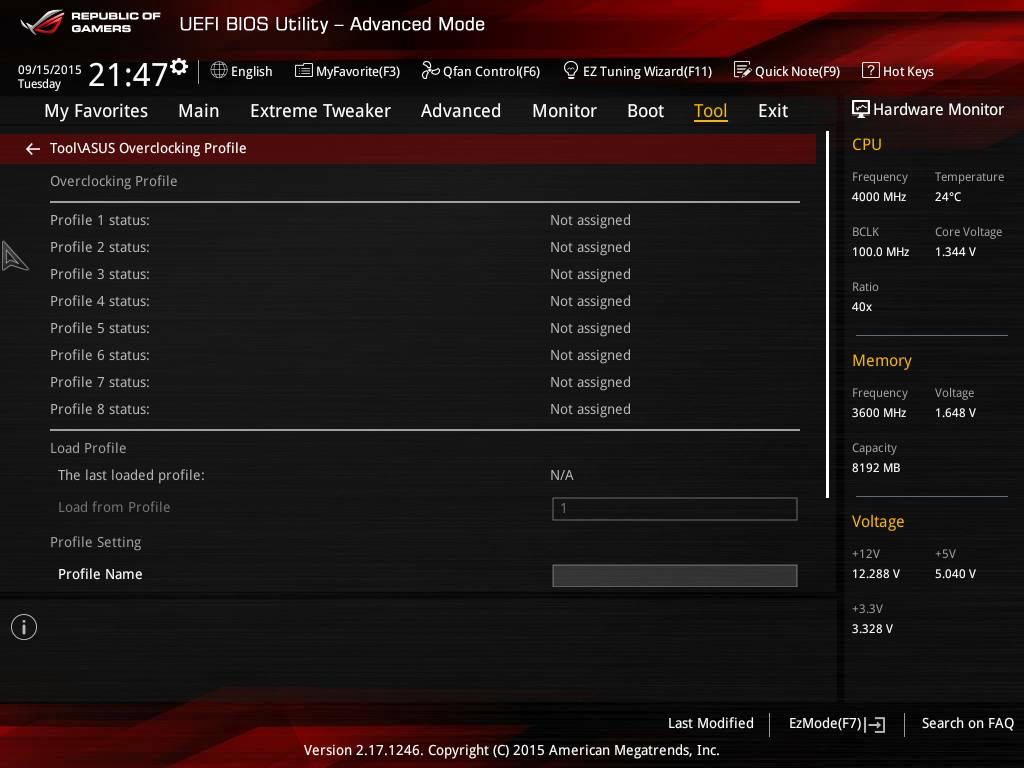1024x768 pixels.
Task: Switch to the Monitor tab
Action: tap(564, 111)
